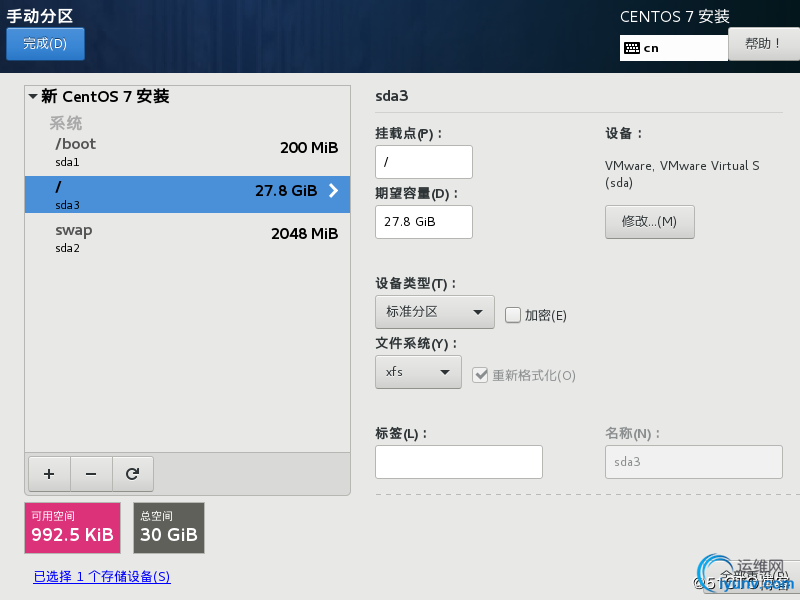The height and width of the screenshot is (600, 800).
Task: Click the 可用空间 992.5 KiB box
Action: pyautogui.click(x=72, y=528)
